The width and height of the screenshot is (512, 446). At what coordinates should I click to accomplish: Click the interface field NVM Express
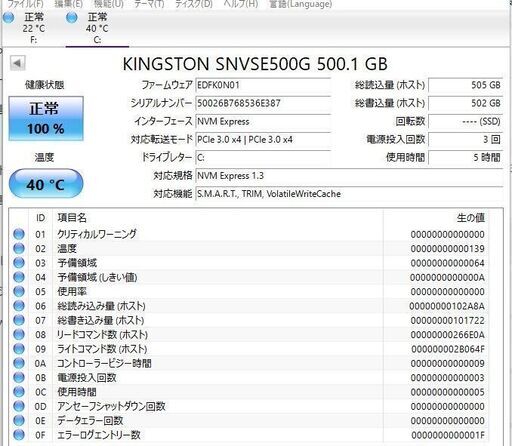[263, 121]
